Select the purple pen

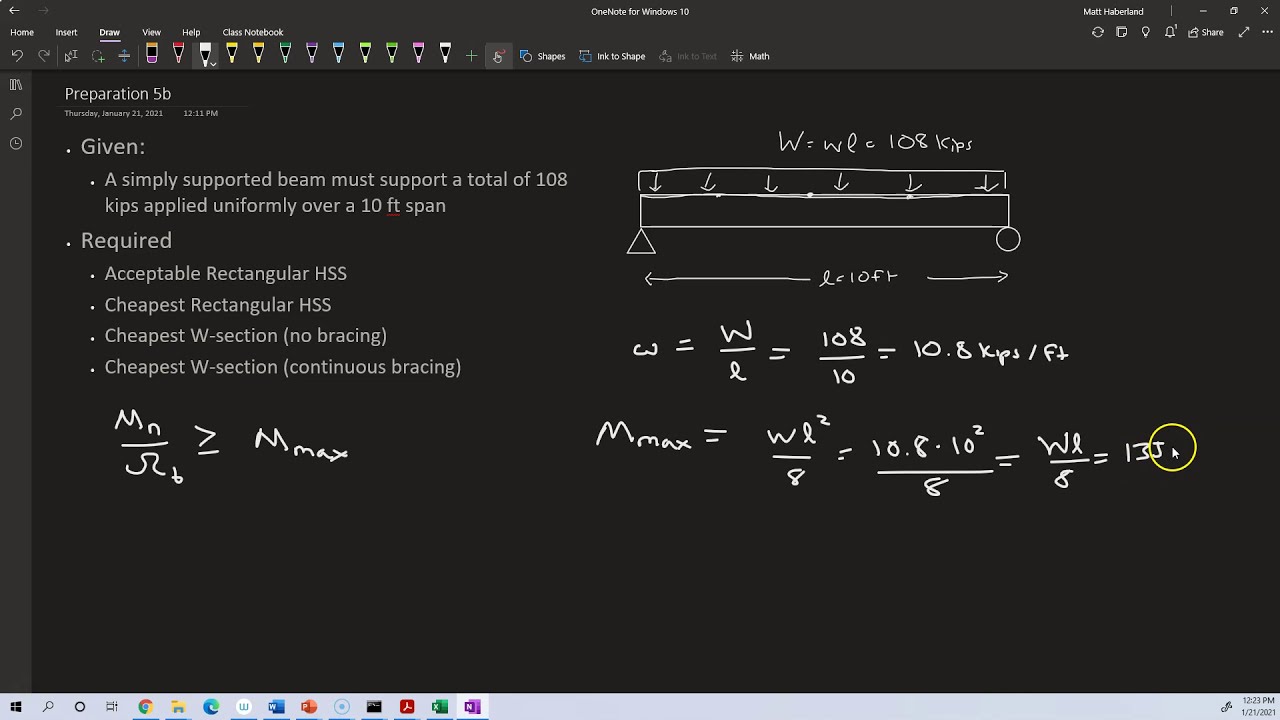coord(311,55)
